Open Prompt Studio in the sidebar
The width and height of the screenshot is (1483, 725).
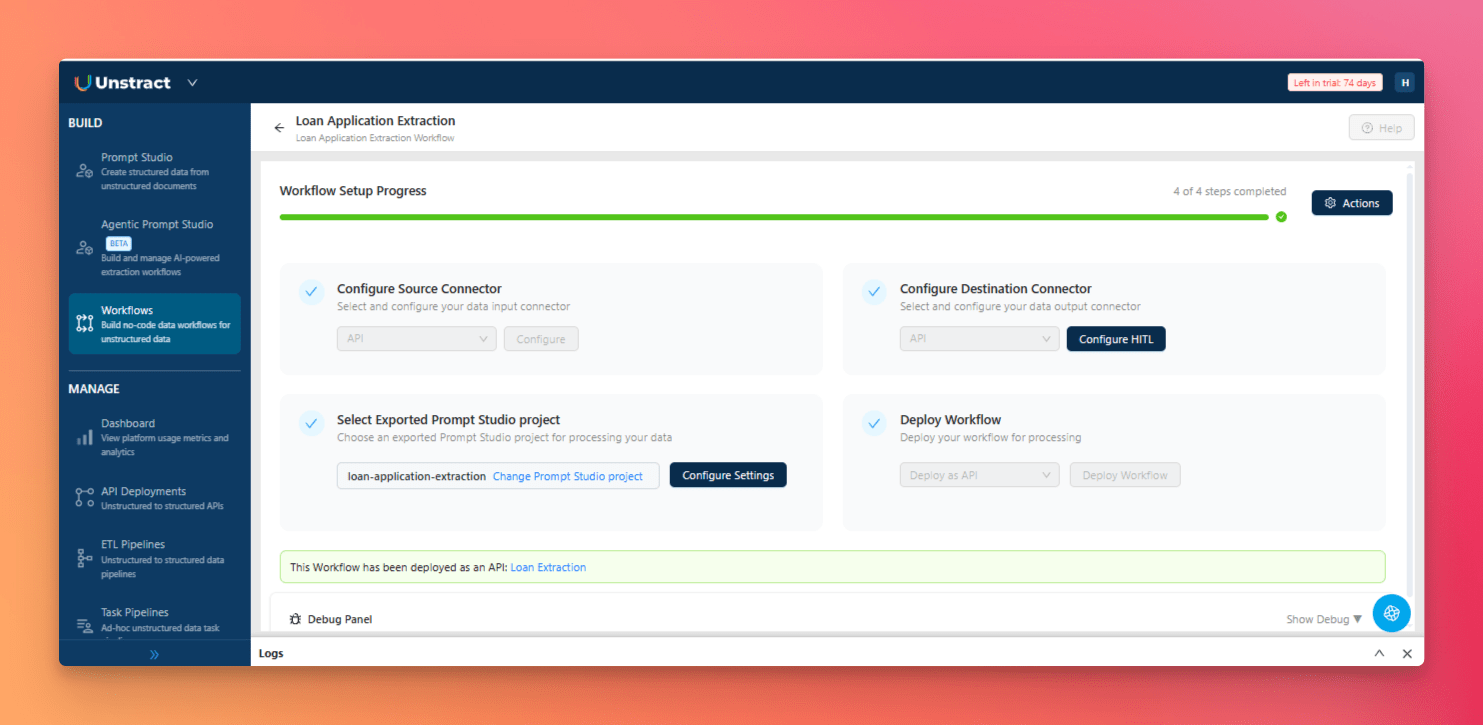click(155, 171)
